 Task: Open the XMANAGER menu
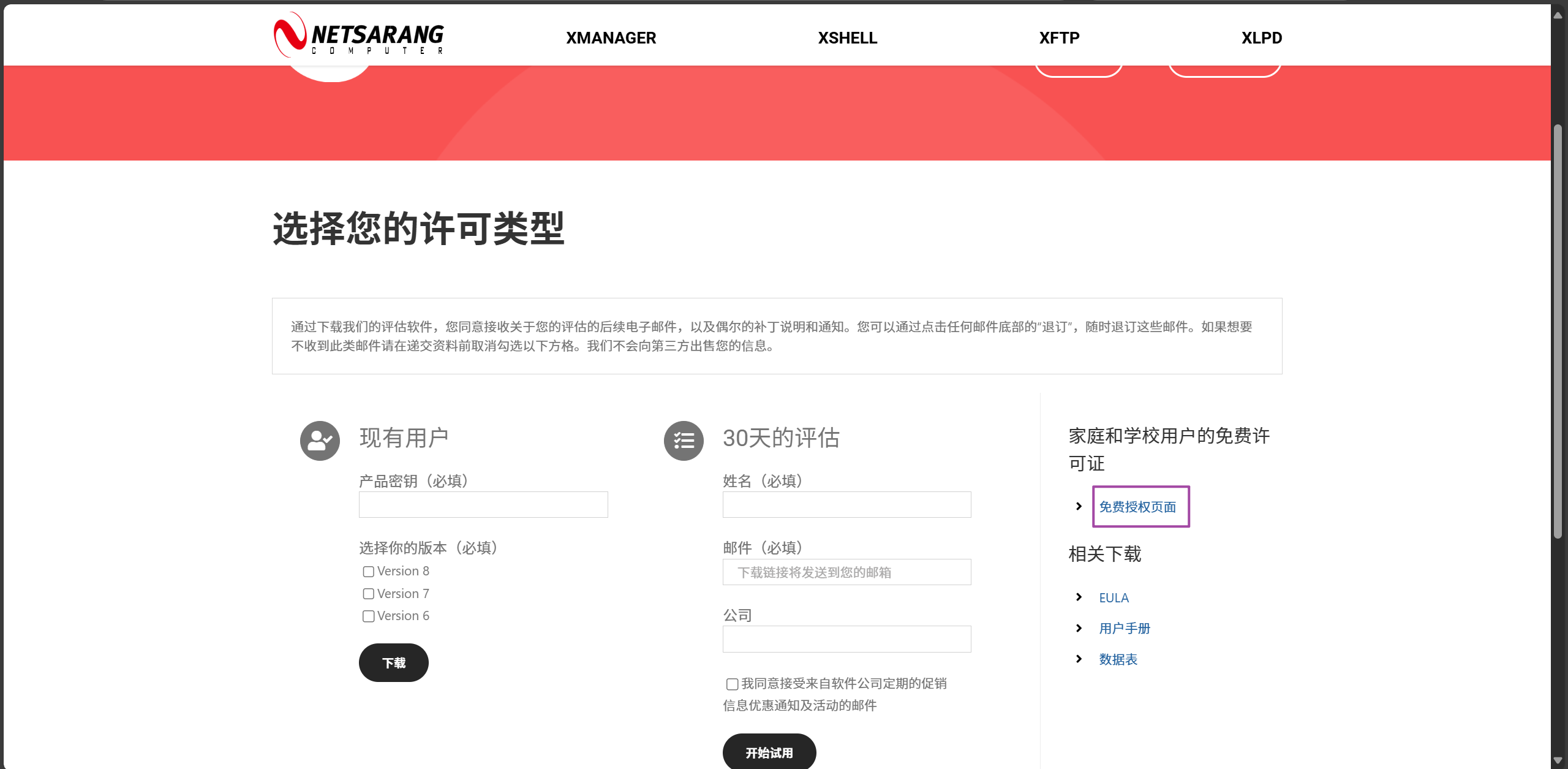pos(611,38)
